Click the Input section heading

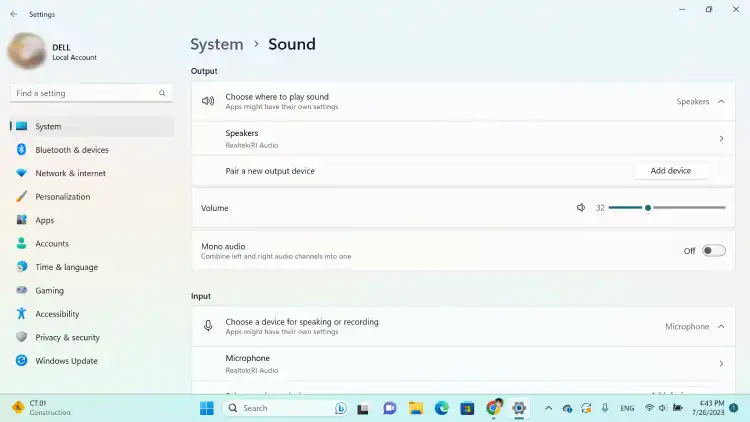201,296
